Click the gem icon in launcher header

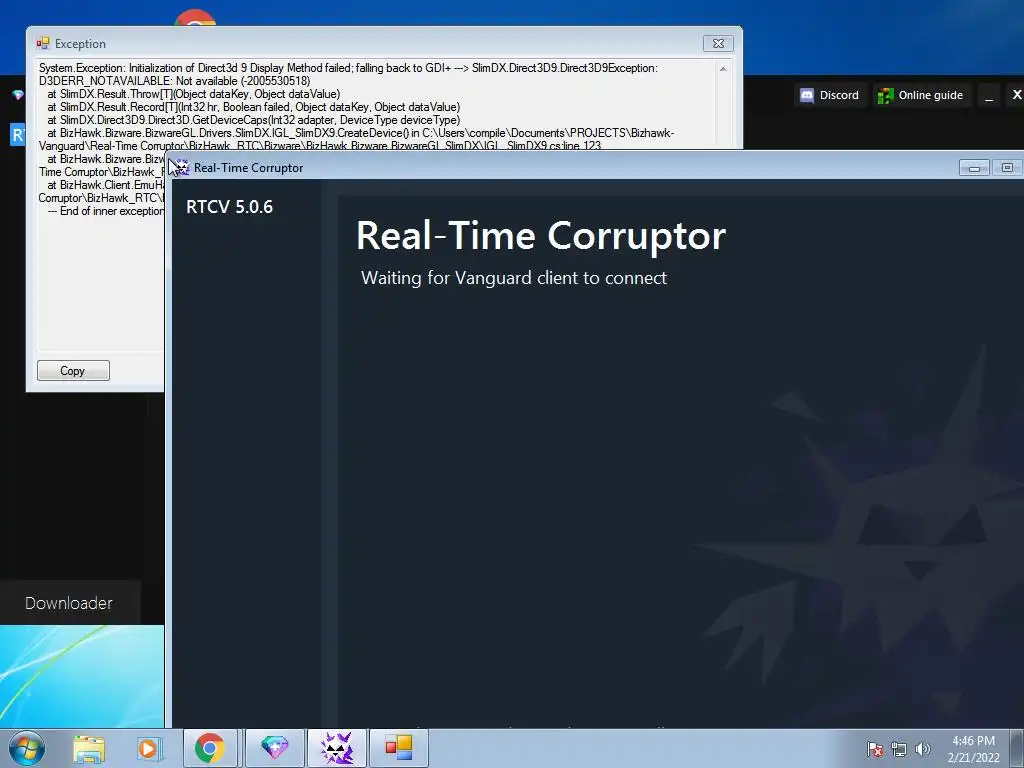(18, 95)
